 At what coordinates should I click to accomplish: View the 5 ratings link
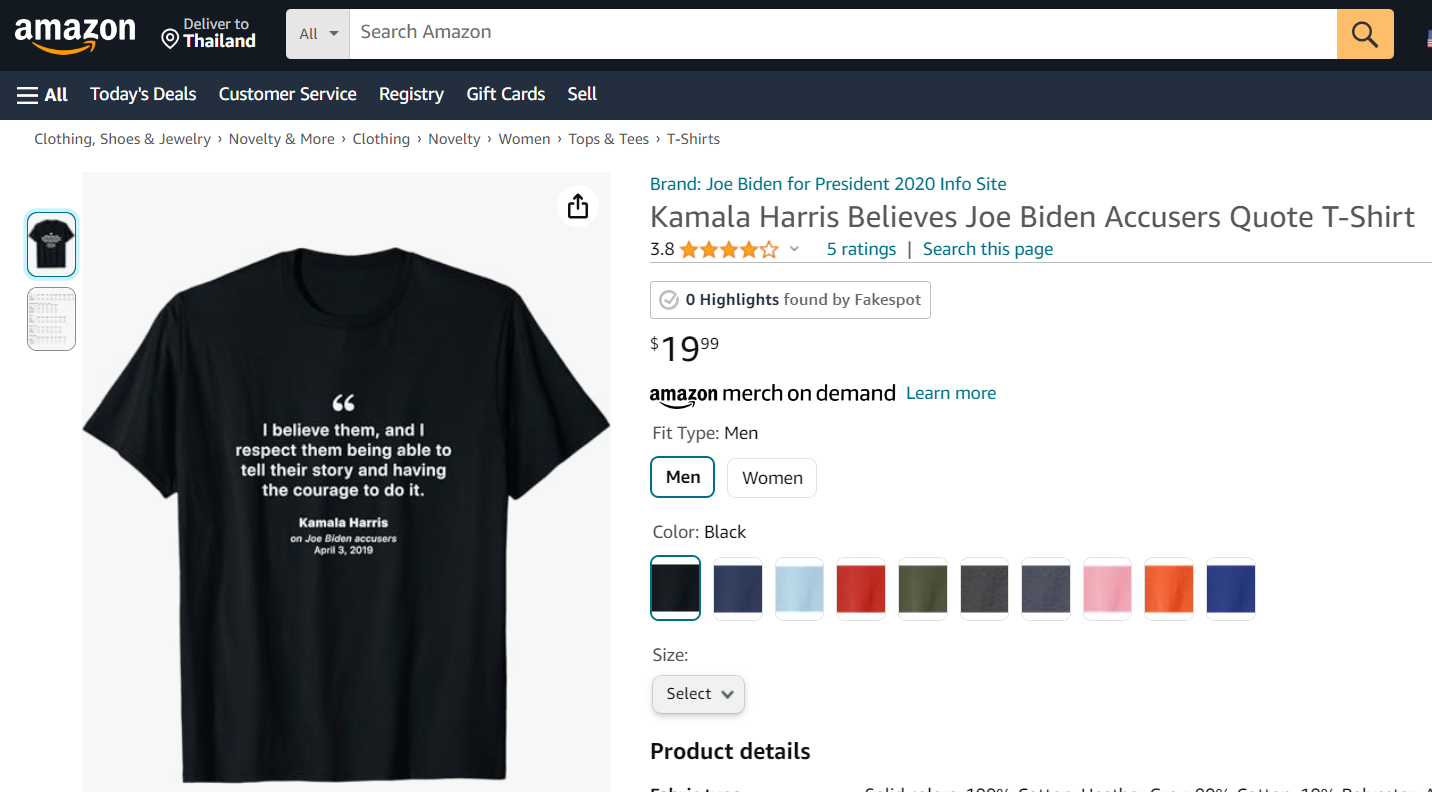click(860, 249)
